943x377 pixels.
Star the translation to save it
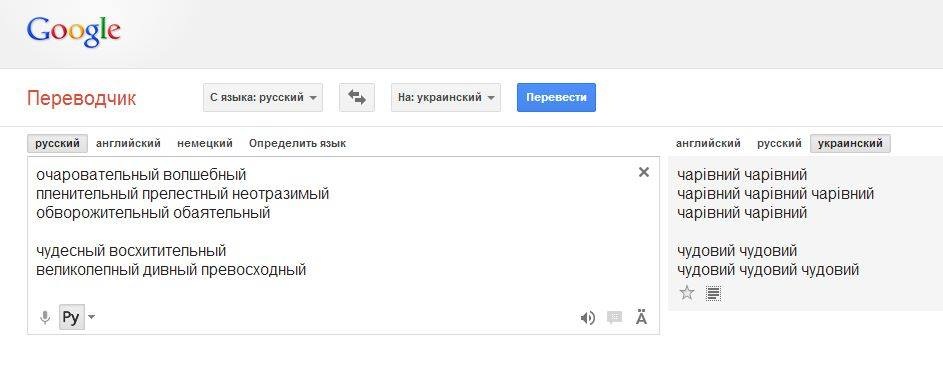[x=687, y=293]
